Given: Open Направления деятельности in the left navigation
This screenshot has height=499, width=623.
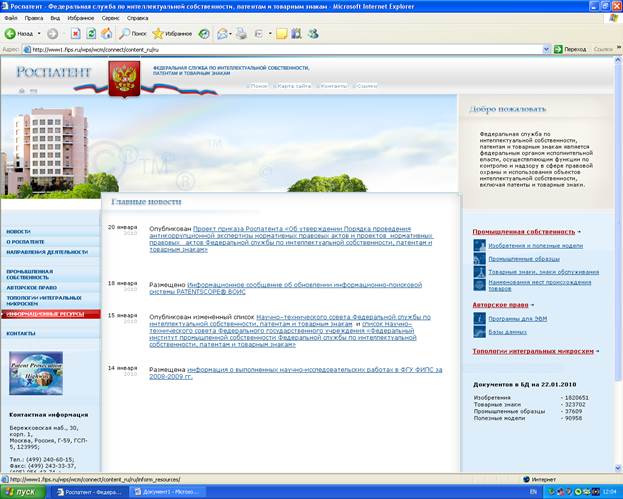Looking at the screenshot, I should 47,252.
